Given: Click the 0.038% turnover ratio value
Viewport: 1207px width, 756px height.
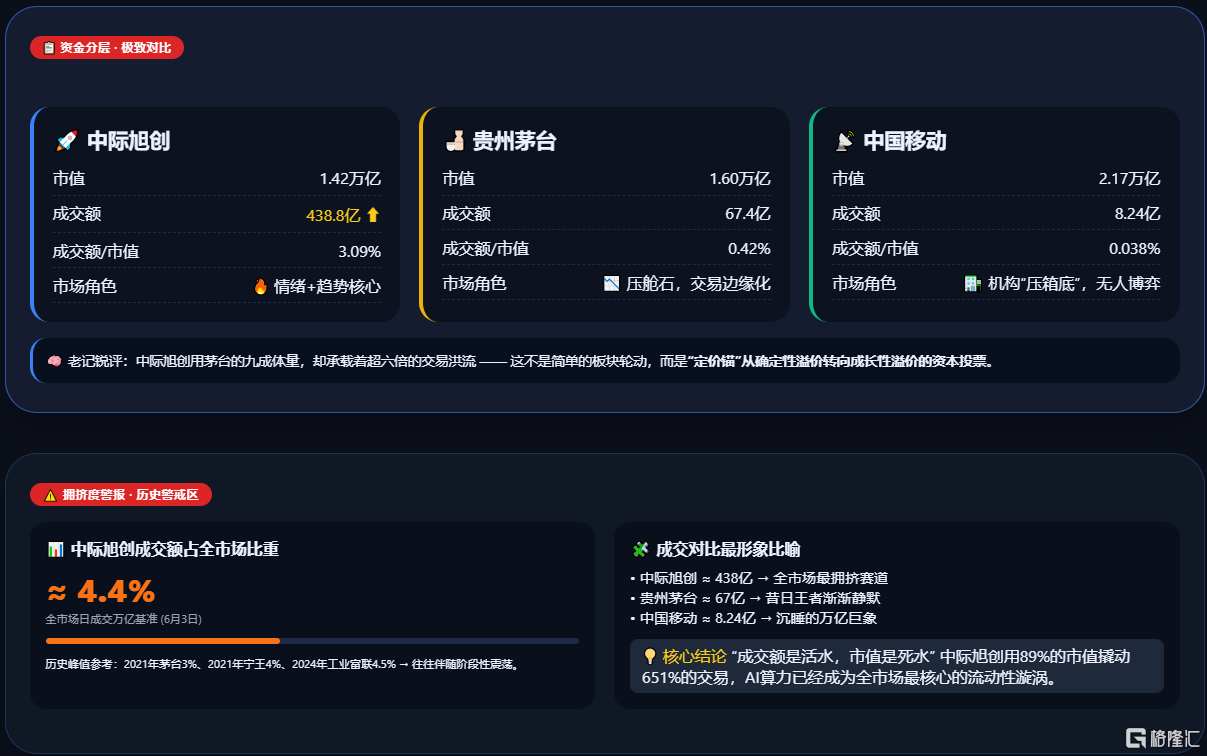Looking at the screenshot, I should coord(1134,248).
